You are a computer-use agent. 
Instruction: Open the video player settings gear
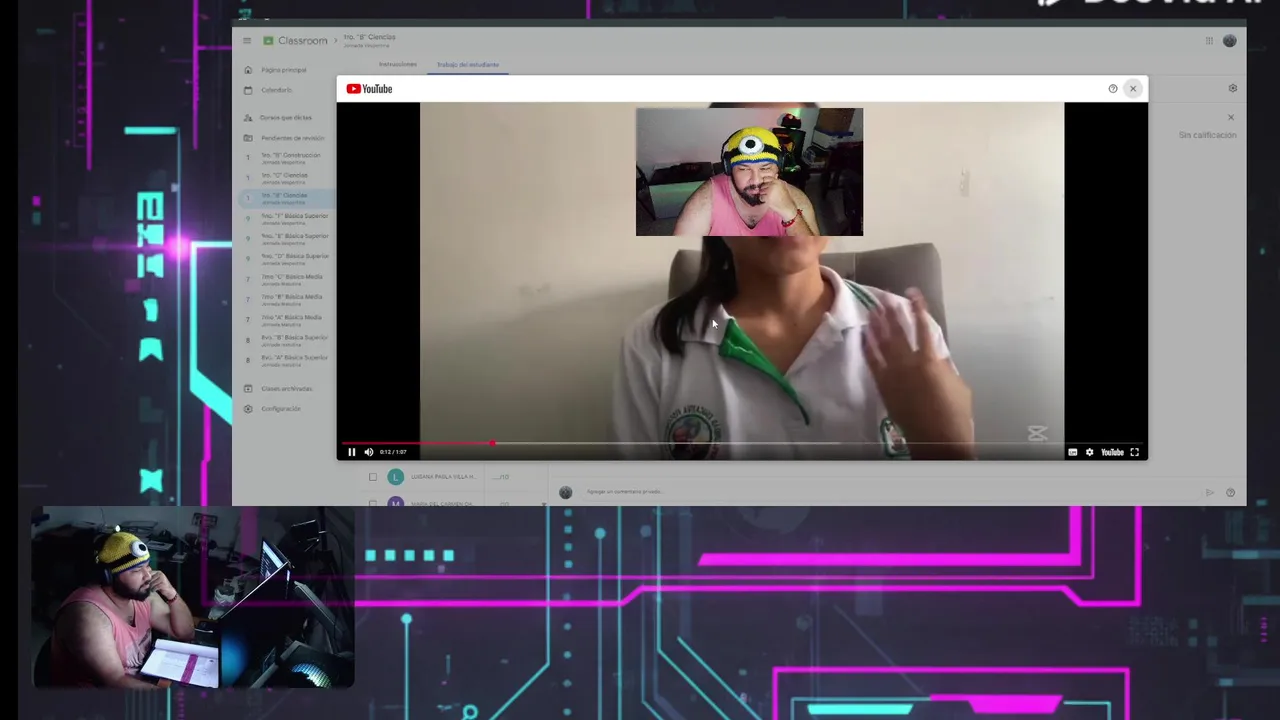coord(1089,452)
